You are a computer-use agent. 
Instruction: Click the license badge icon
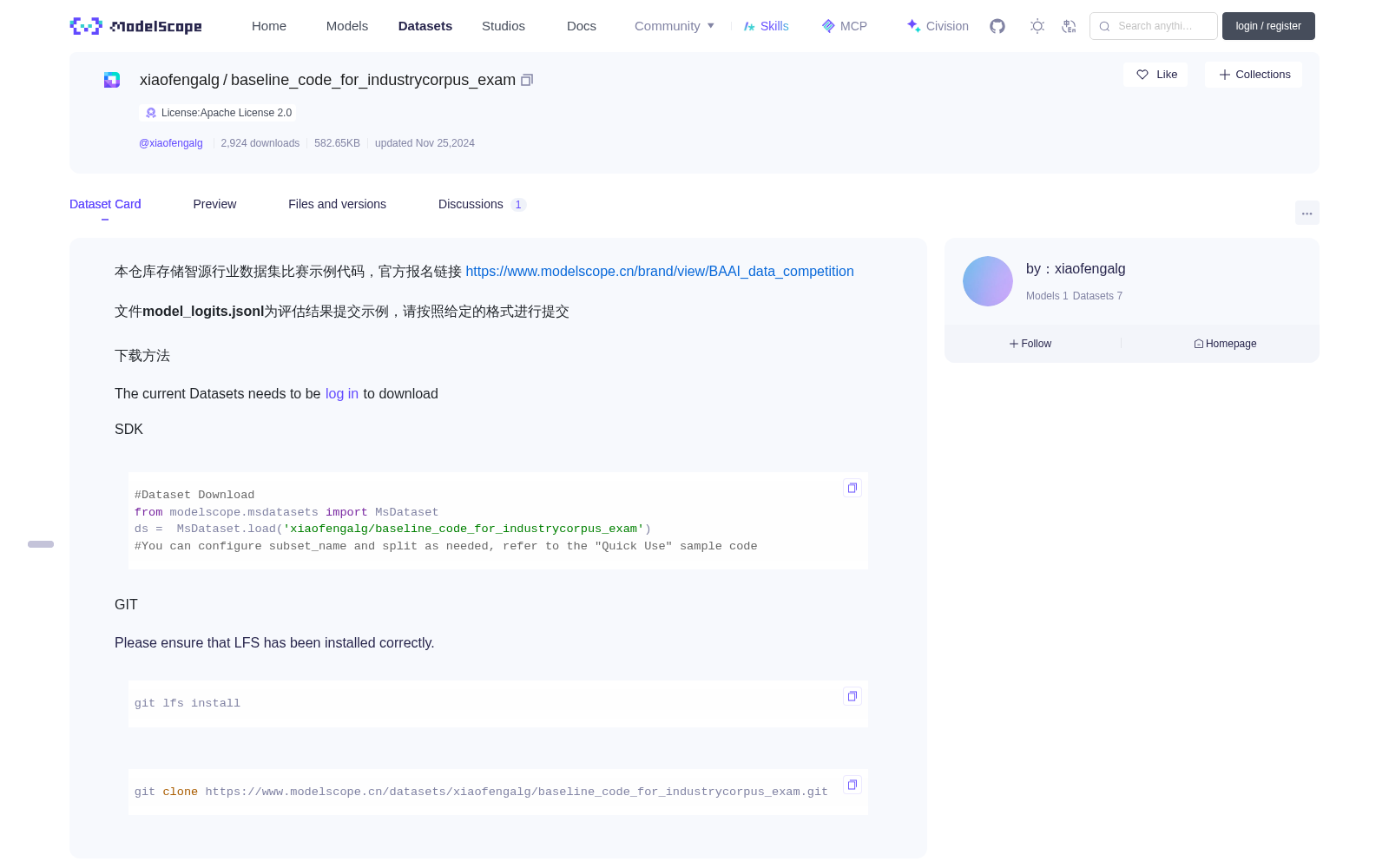pyautogui.click(x=151, y=113)
